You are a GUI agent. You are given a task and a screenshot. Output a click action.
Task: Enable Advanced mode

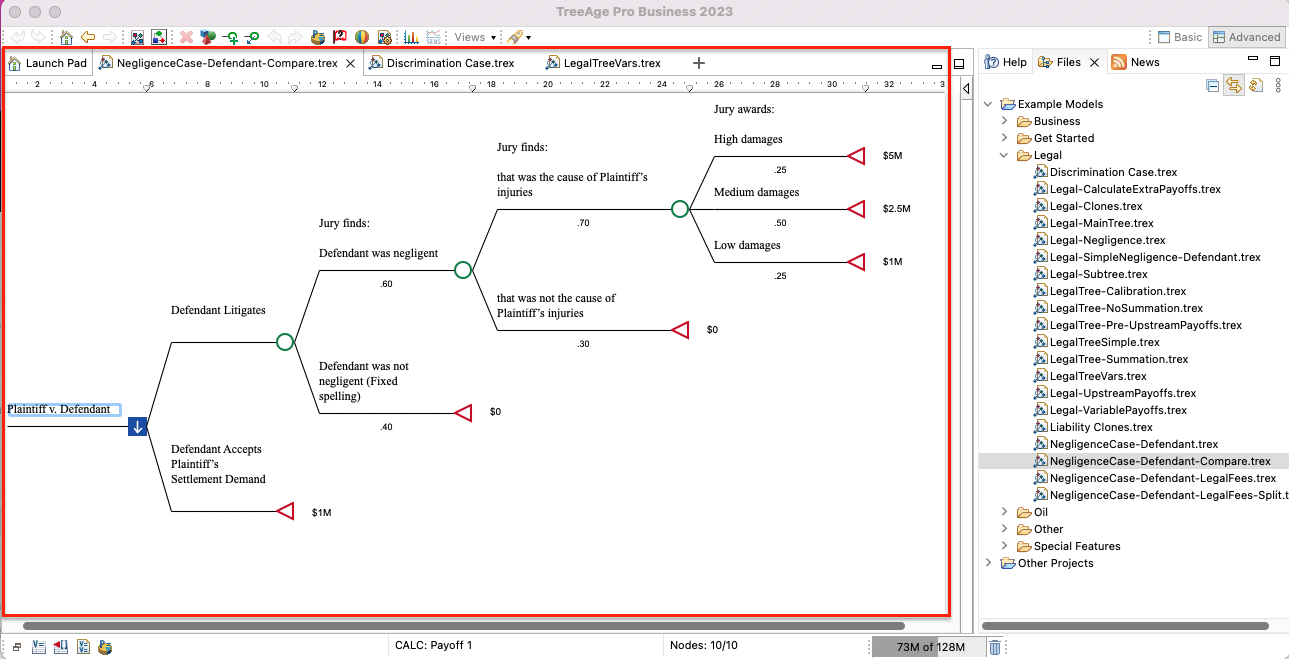click(1246, 36)
